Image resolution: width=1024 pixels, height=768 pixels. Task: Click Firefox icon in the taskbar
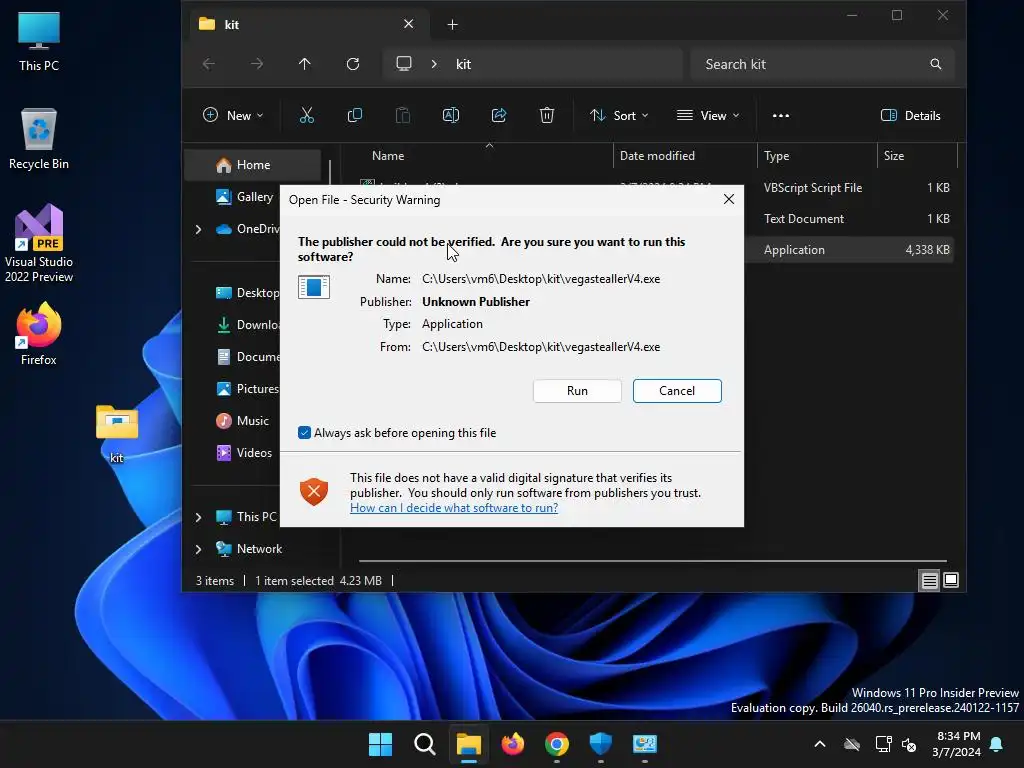[513, 744]
